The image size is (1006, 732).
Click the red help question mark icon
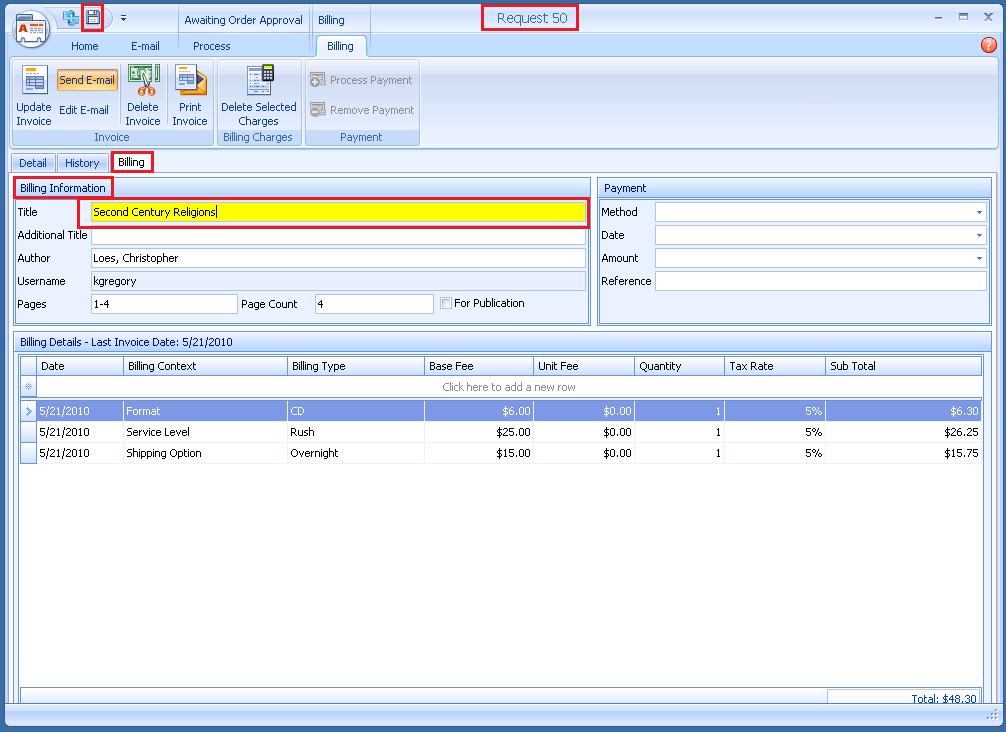coord(988,45)
